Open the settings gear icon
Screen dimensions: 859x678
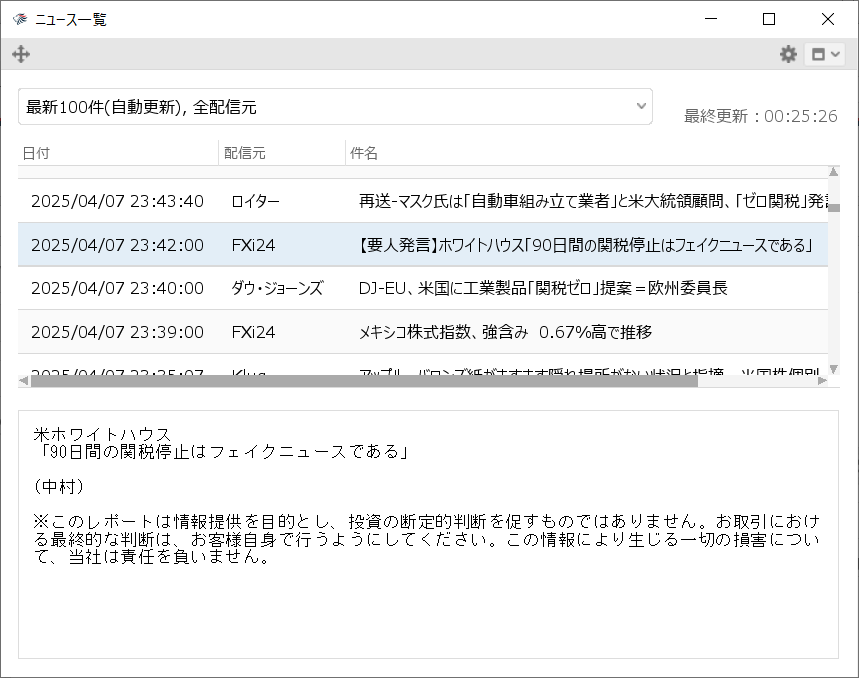tap(788, 54)
